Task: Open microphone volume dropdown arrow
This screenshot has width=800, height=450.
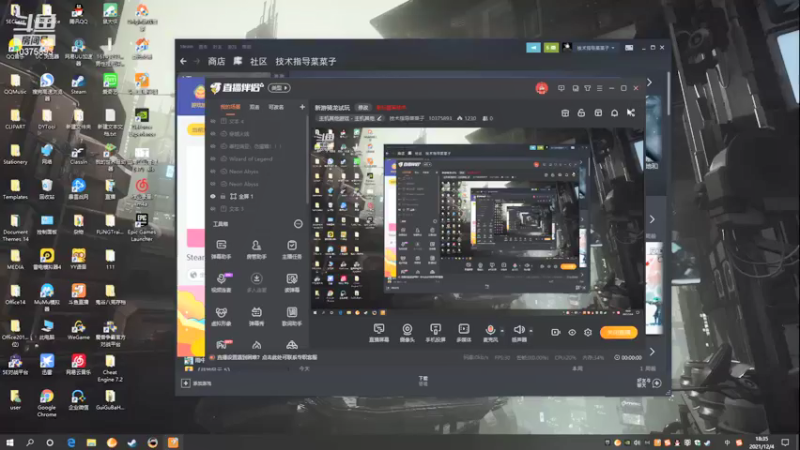Action: point(502,331)
